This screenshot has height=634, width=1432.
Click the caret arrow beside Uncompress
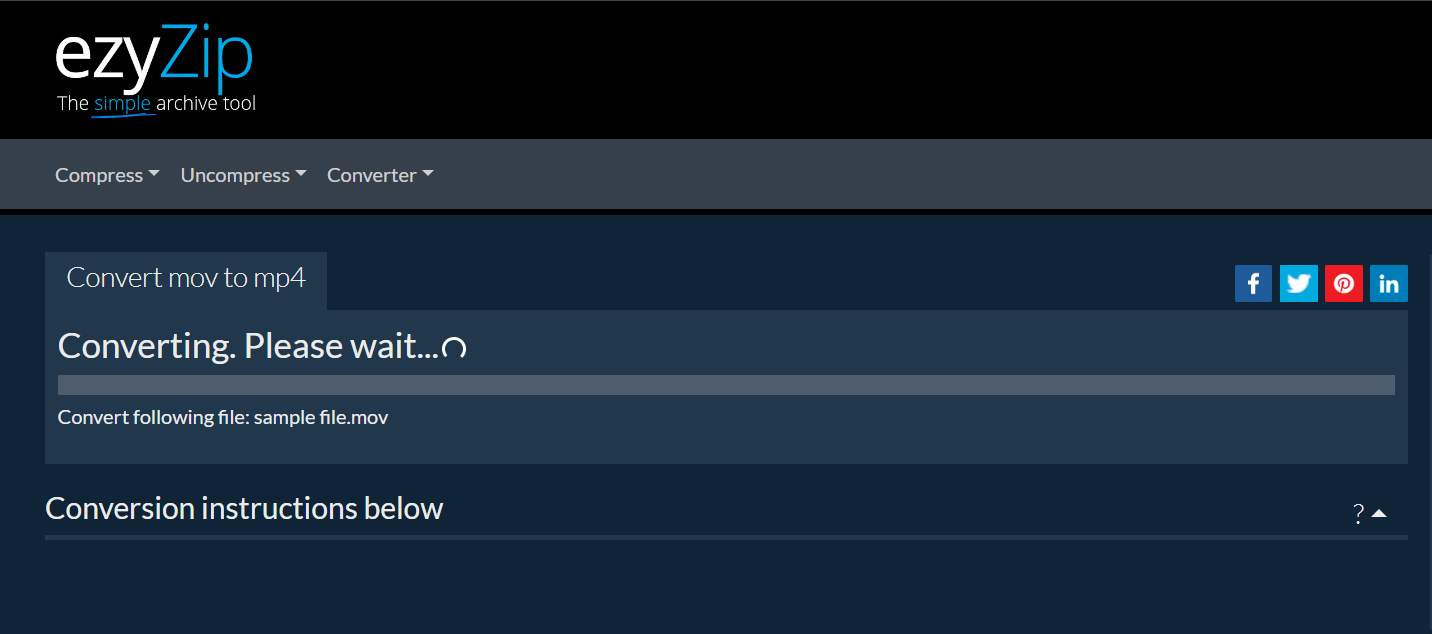click(x=300, y=174)
